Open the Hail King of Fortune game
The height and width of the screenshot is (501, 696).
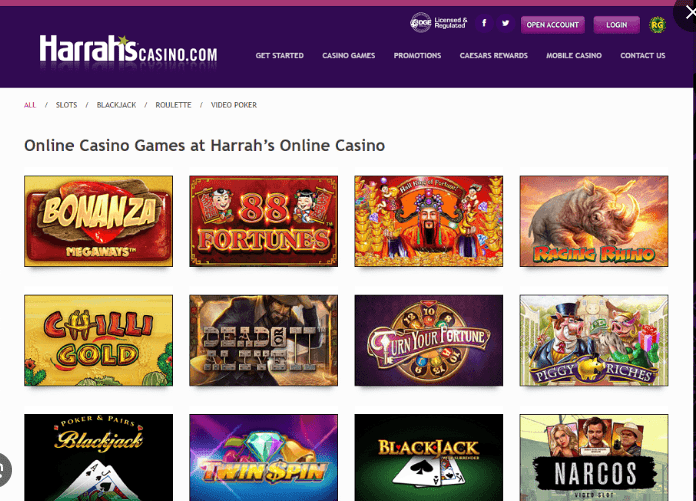click(429, 221)
